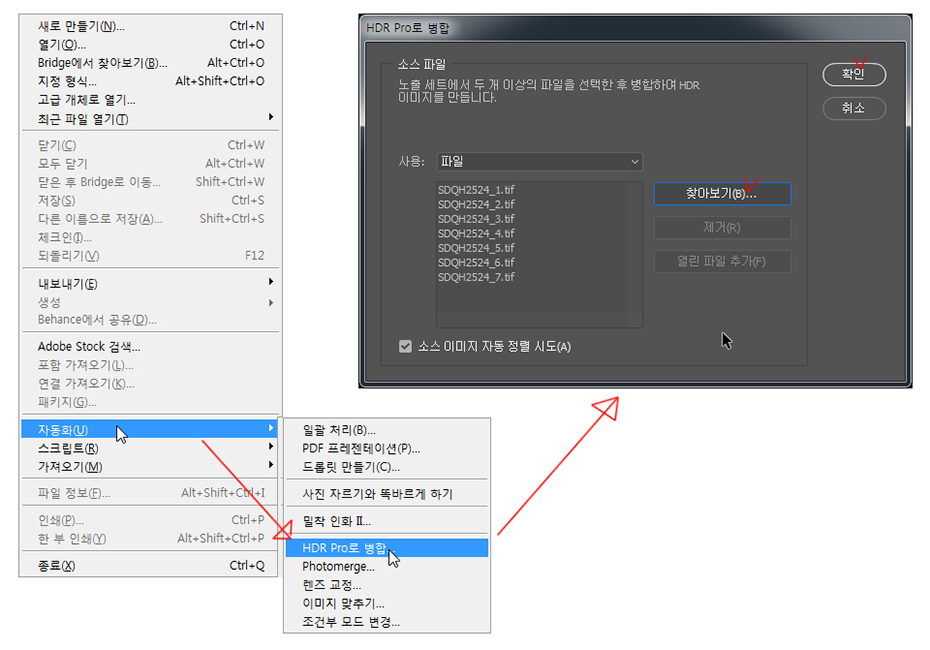Click 지정 형식 menu item
The image size is (930, 650).
point(151,81)
